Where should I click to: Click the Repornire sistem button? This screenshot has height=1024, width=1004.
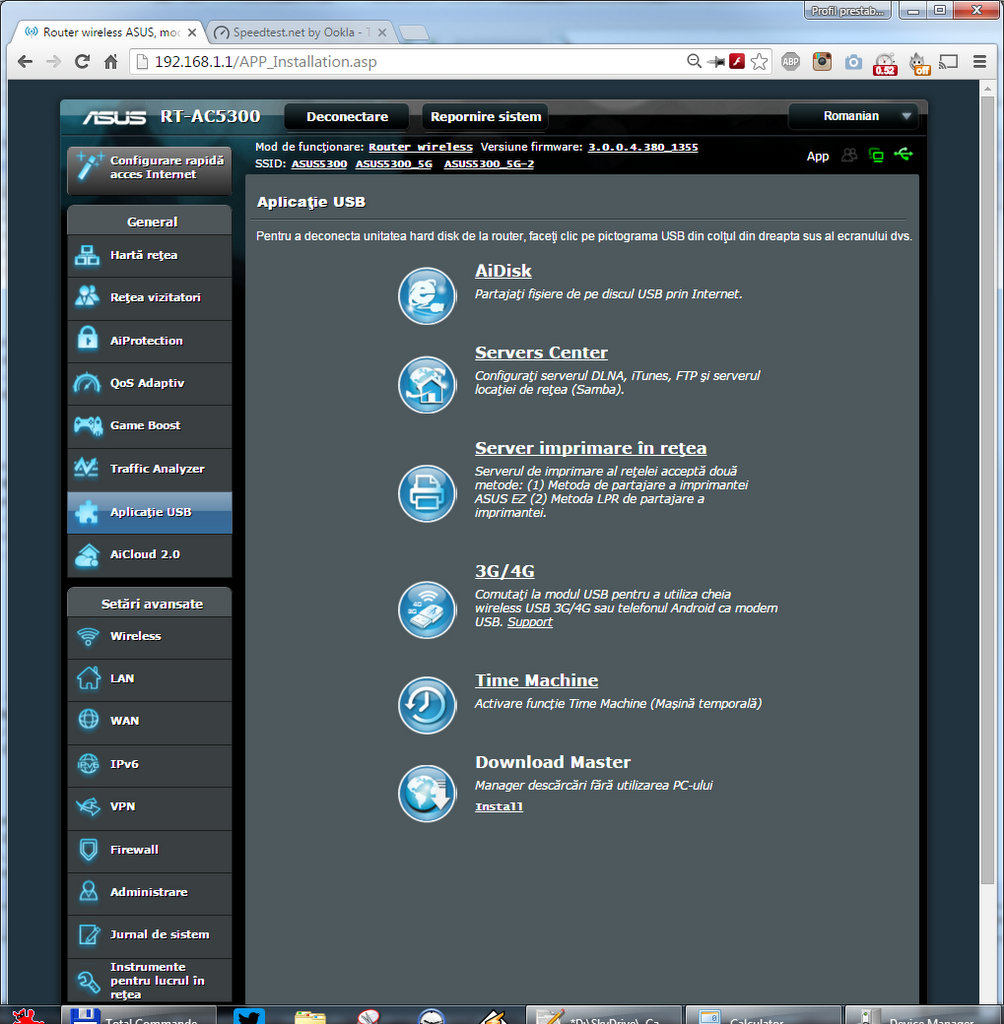pos(485,117)
